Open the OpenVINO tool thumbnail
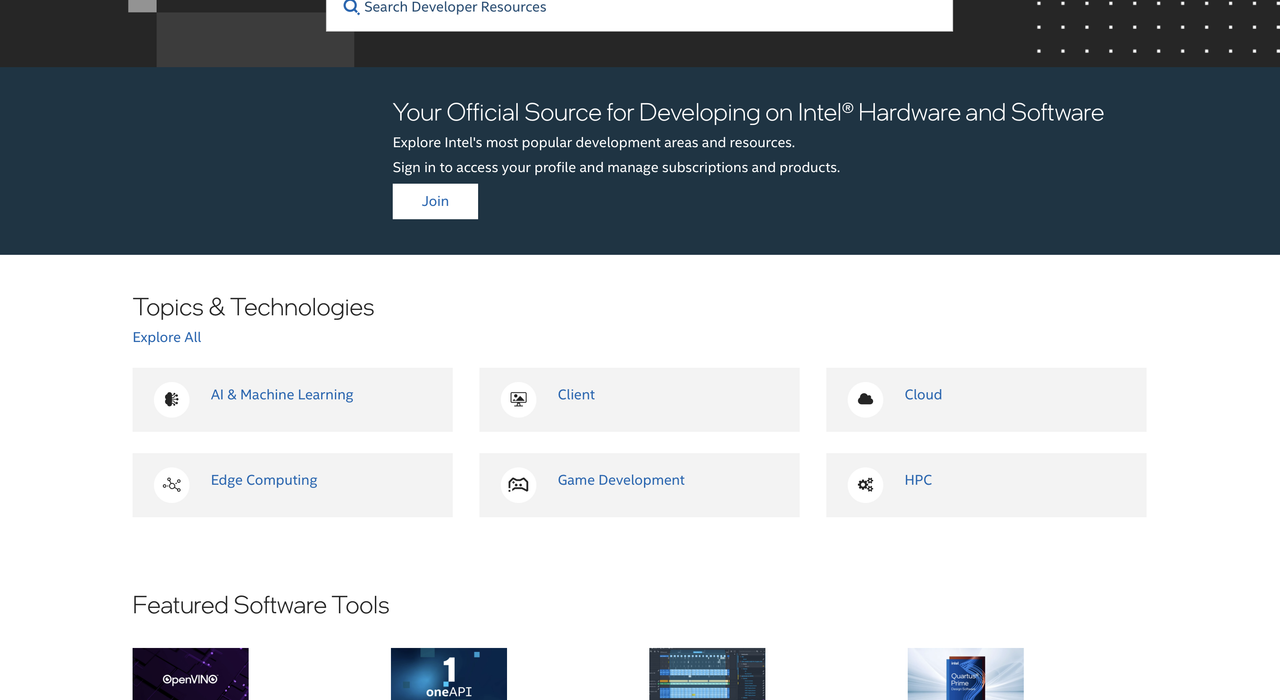 coord(191,674)
